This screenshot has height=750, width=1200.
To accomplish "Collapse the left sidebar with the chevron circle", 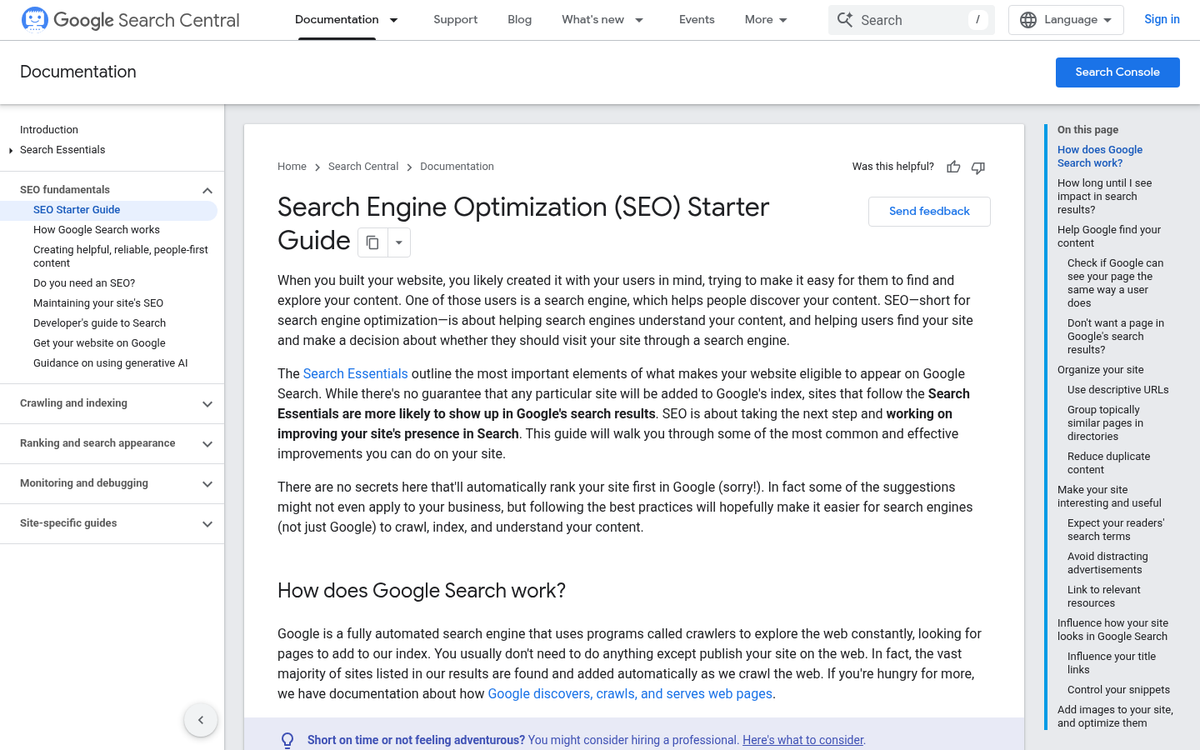I will pyautogui.click(x=200, y=720).
